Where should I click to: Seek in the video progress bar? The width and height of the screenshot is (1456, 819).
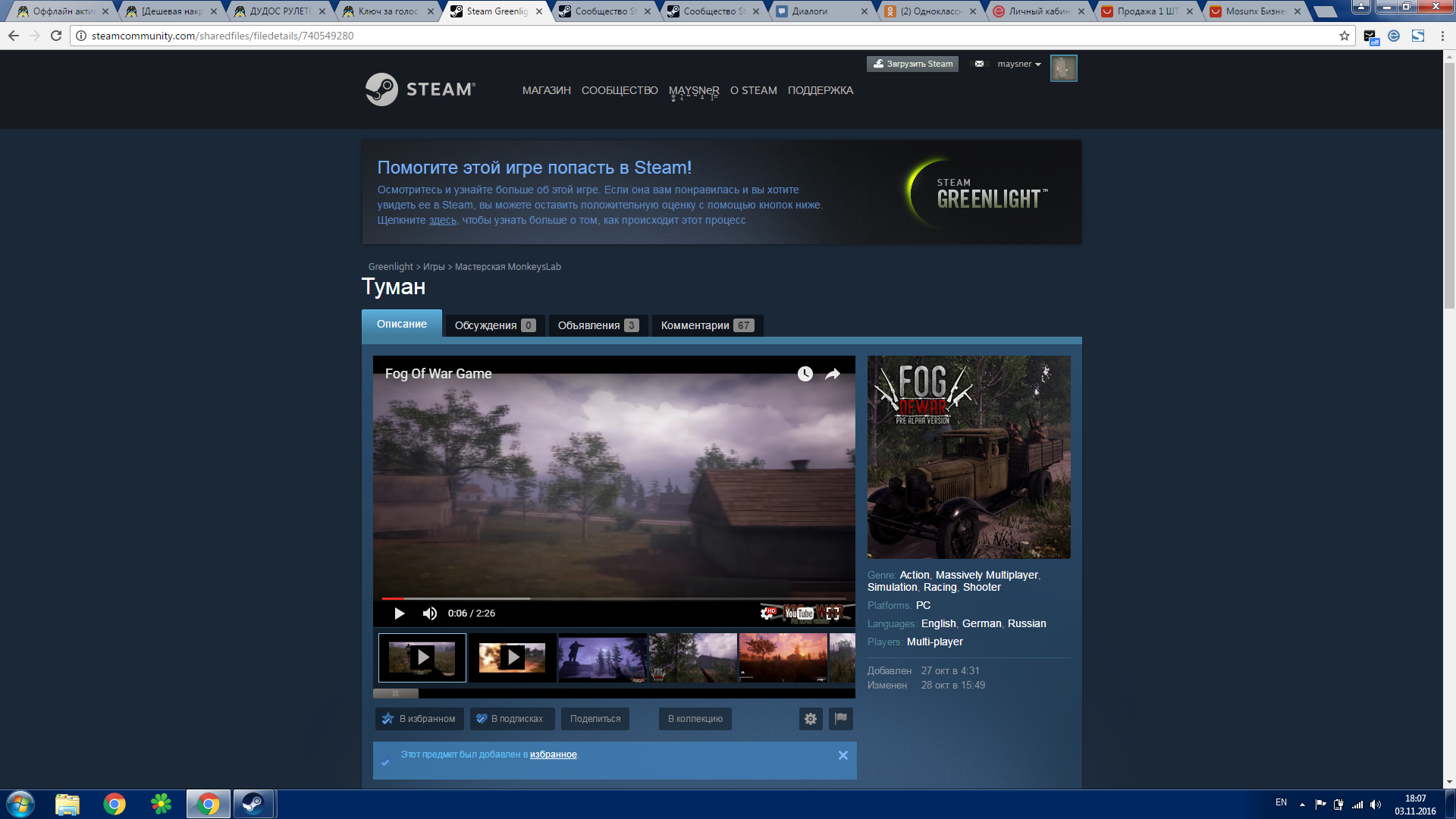click(614, 598)
